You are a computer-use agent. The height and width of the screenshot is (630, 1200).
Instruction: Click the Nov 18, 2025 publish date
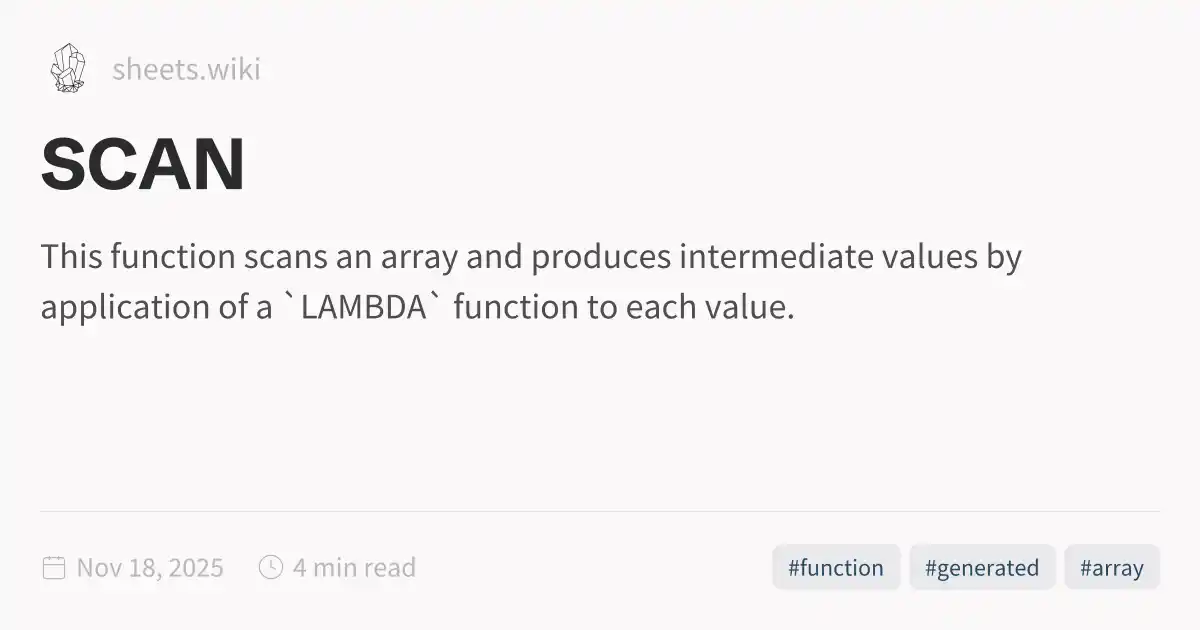click(x=150, y=568)
